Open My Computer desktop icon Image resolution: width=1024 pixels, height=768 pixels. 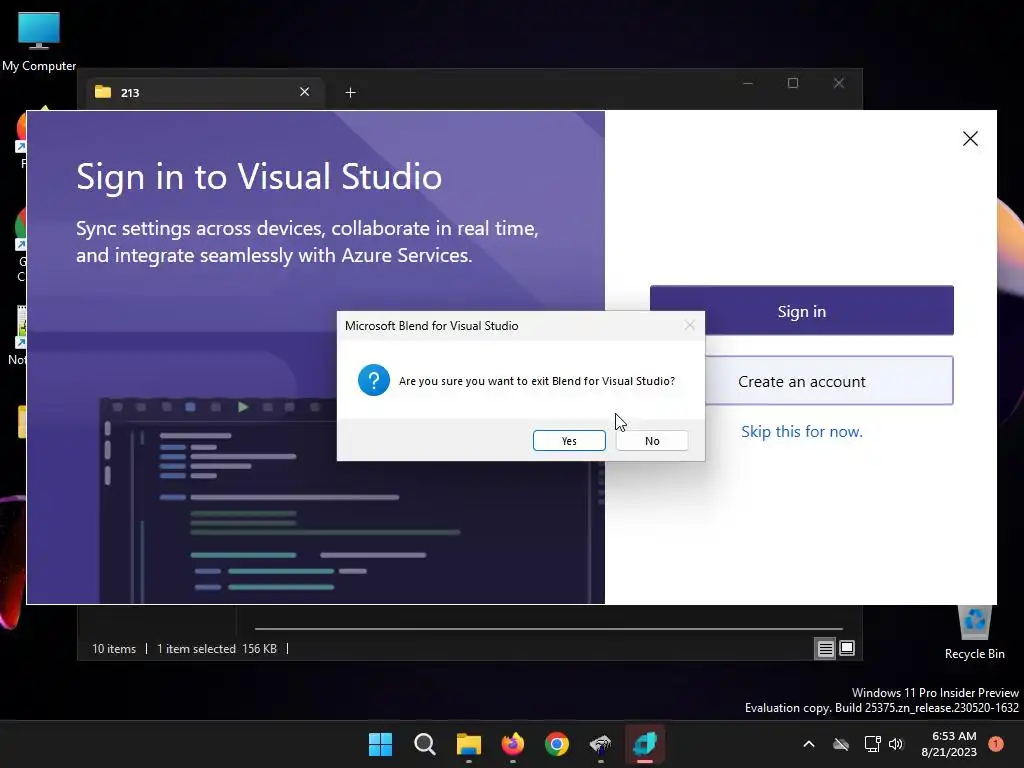coord(39,42)
